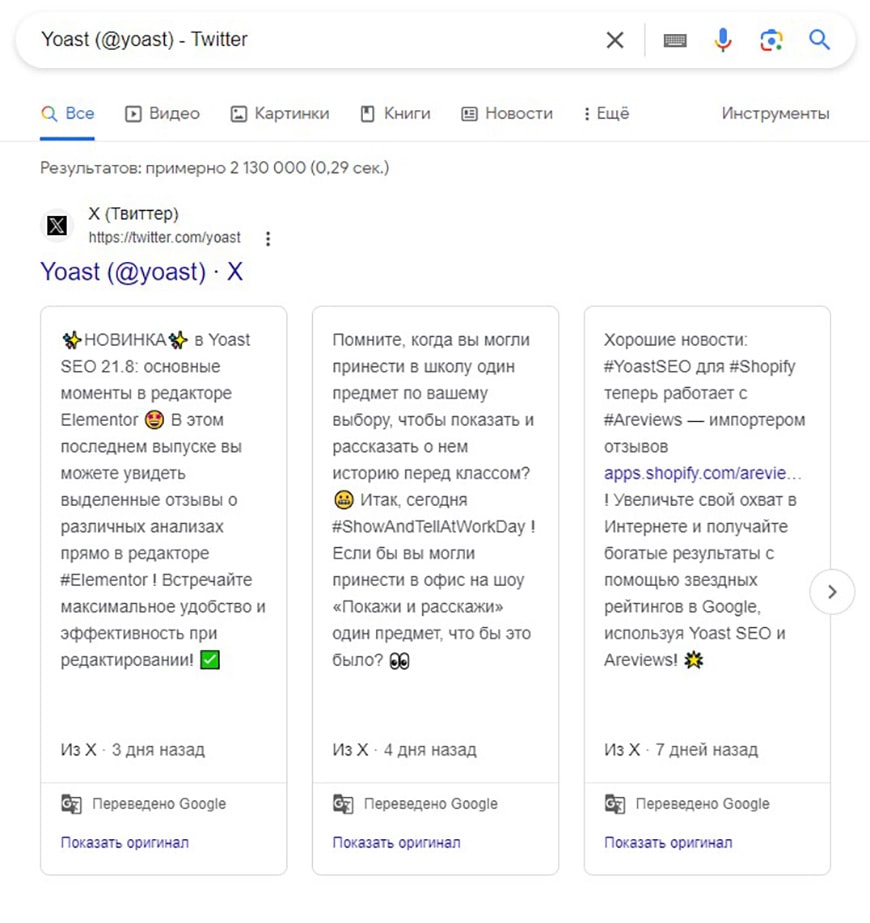Click the results count text 'Результатов: примерно 2 130 000'
This screenshot has width=870, height=923.
click(172, 168)
